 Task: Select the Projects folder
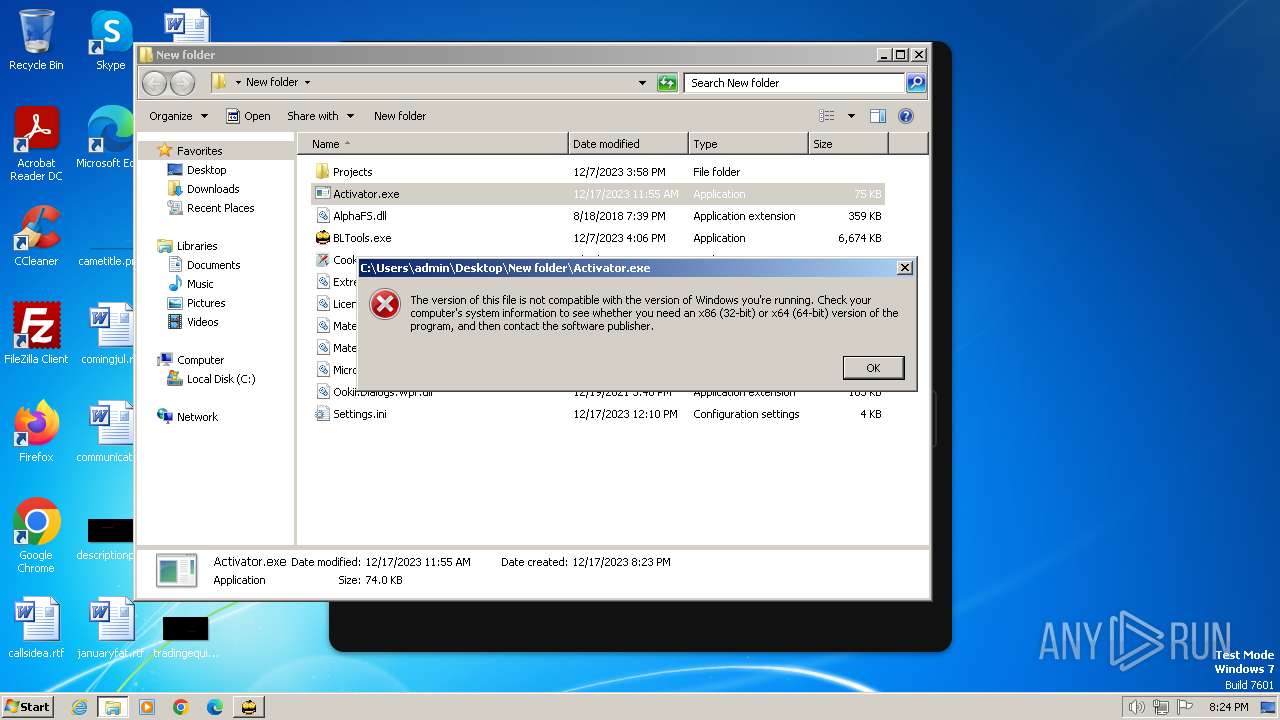click(598, 172)
